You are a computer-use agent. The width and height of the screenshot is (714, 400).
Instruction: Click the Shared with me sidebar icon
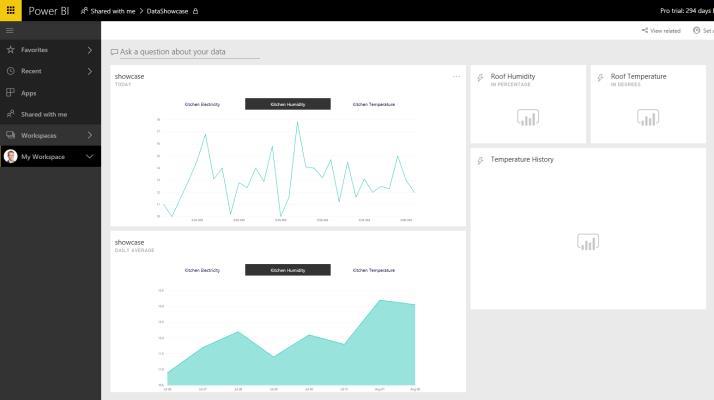10,114
